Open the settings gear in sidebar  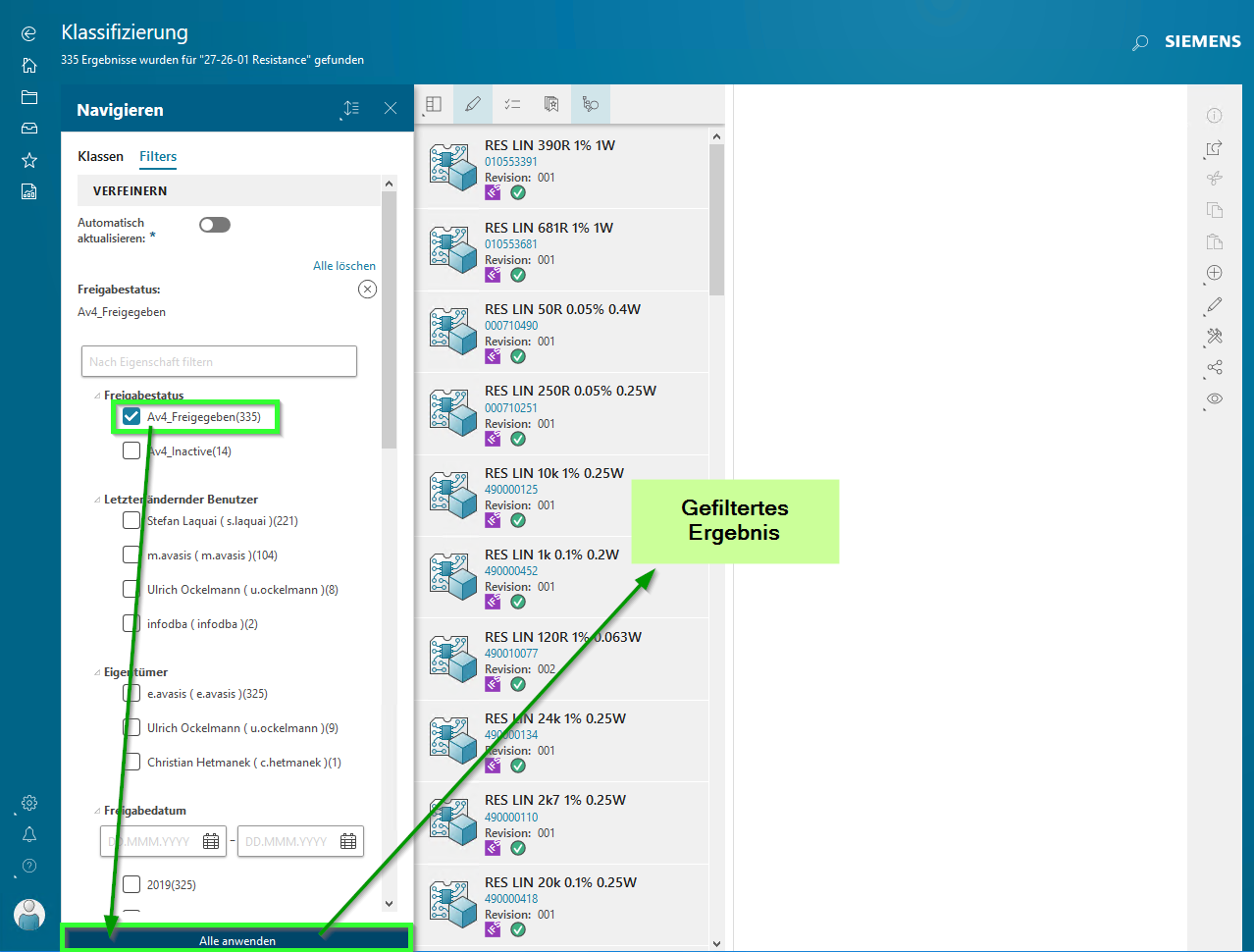click(x=29, y=803)
